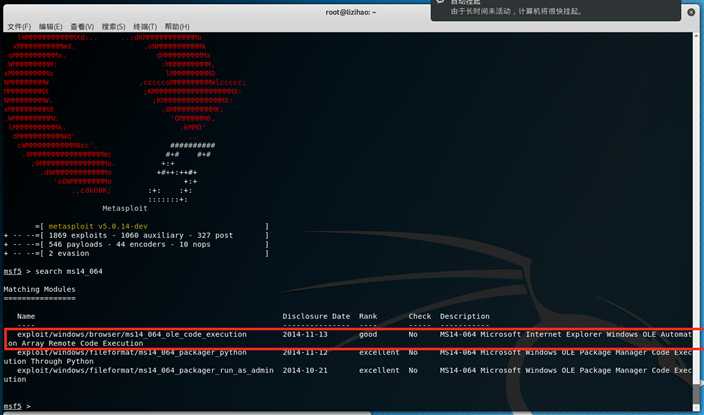Open the 查看(V) menu
The image size is (704, 415).
(x=82, y=27)
